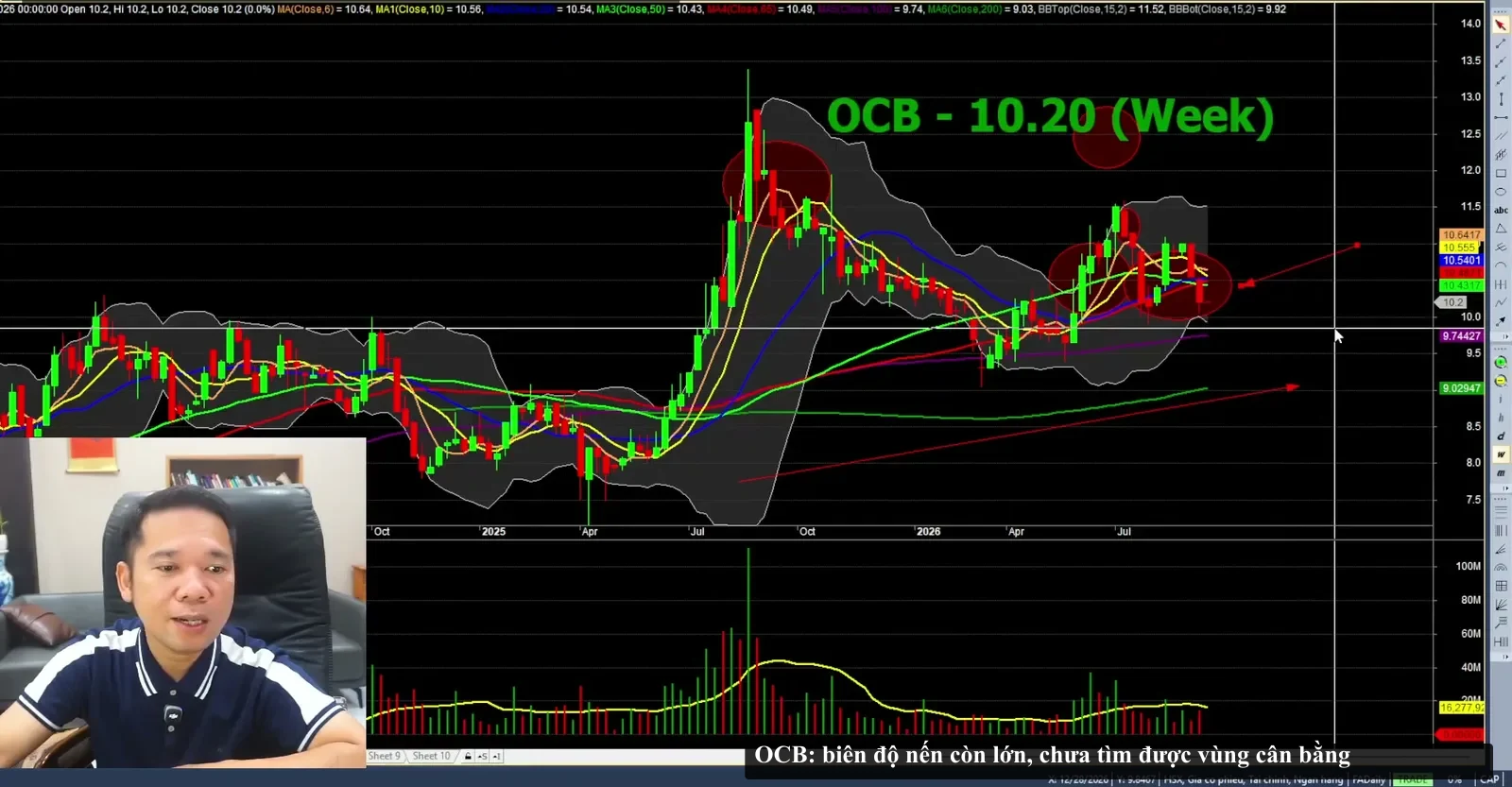Image resolution: width=1512 pixels, height=787 pixels.
Task: Select the ellipse drawing tool
Action: point(1501,192)
